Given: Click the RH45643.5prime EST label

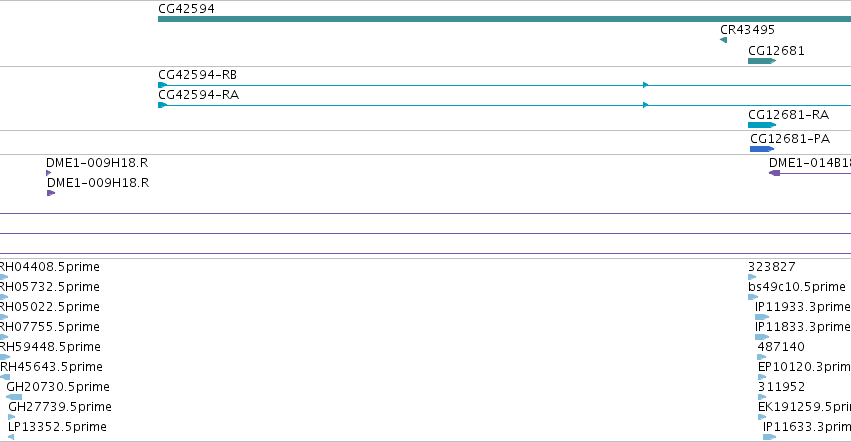Looking at the screenshot, I should point(52,367).
